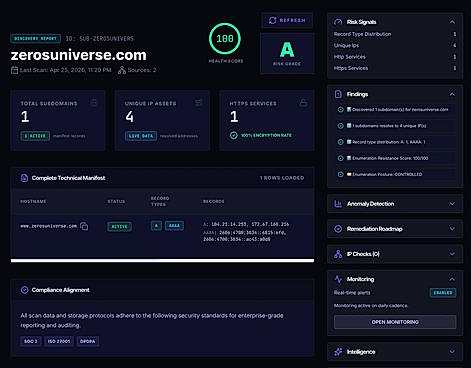Expand the IP Checks (0) panel
The width and height of the screenshot is (471, 368).
452,254
